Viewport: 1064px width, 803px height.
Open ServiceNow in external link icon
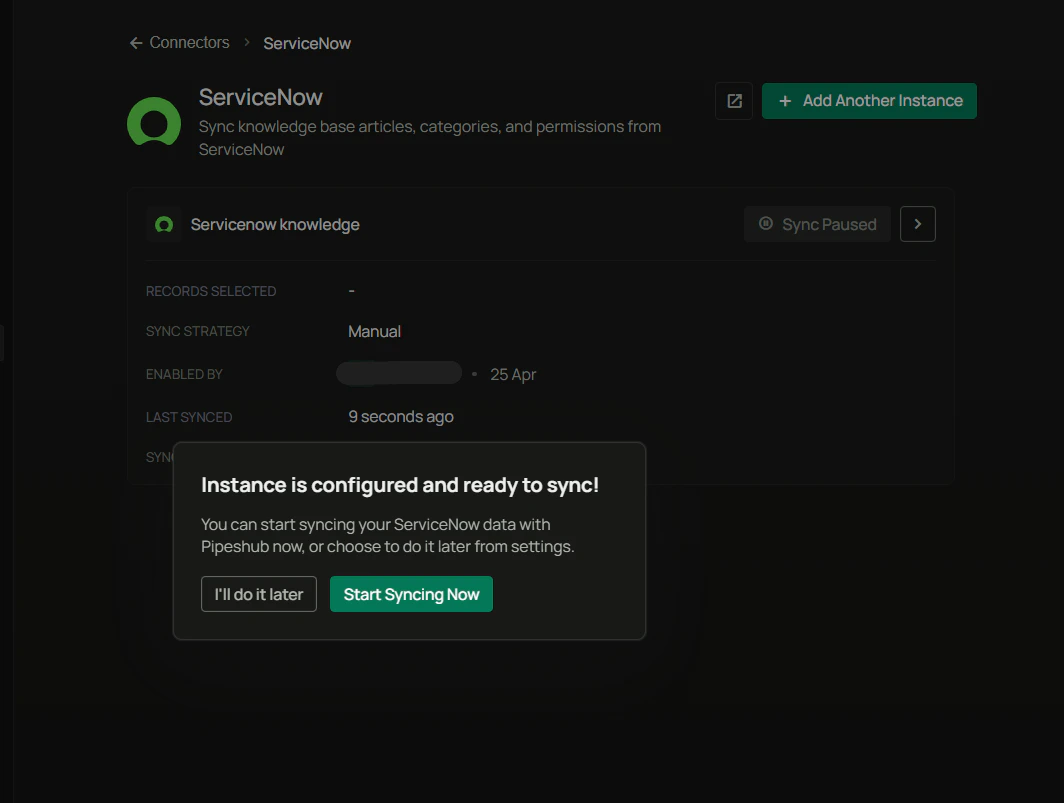point(734,101)
